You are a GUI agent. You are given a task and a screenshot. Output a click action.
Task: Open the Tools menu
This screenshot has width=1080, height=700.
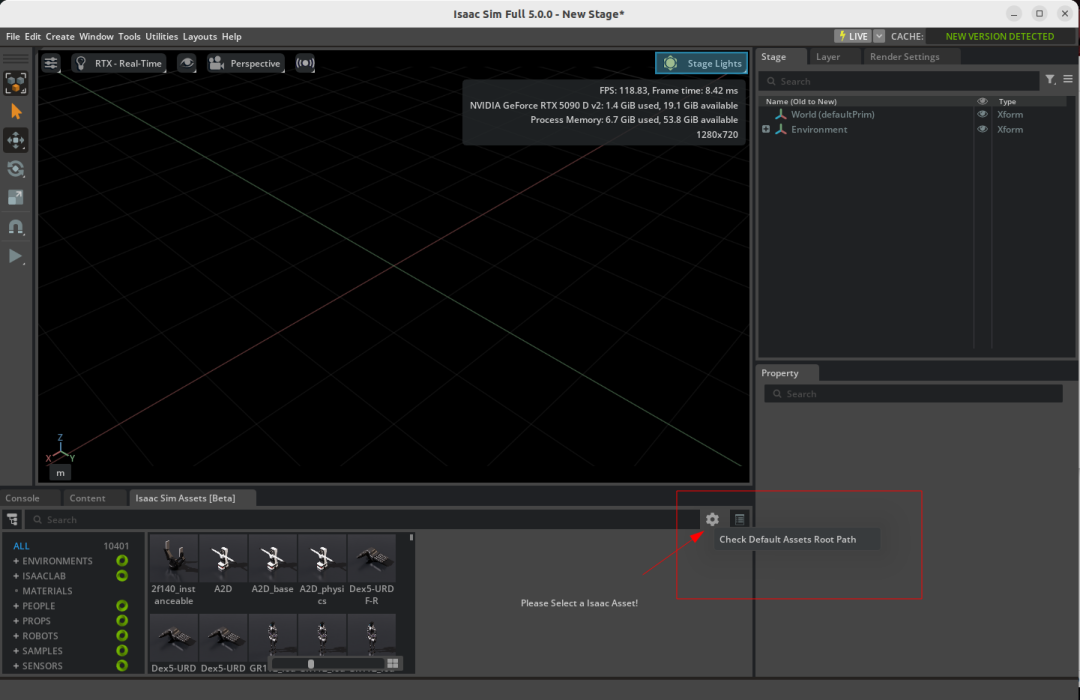coord(129,37)
